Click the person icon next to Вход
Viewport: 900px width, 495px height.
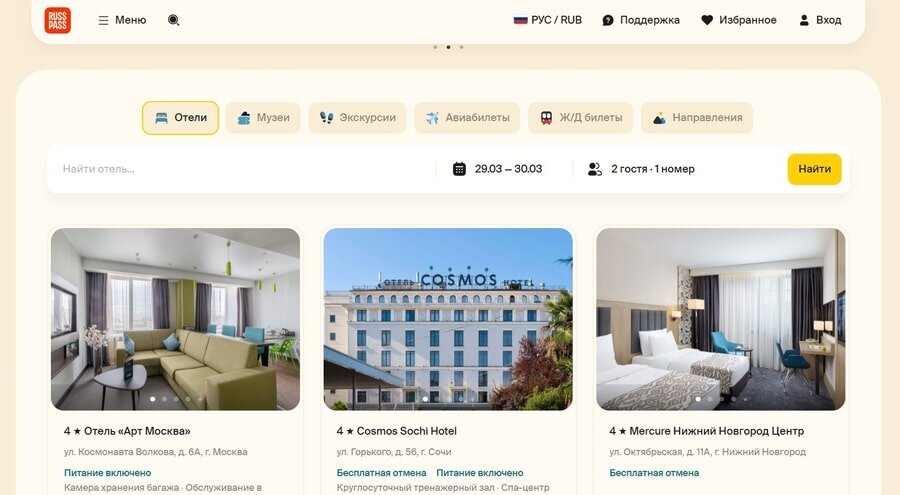[804, 20]
